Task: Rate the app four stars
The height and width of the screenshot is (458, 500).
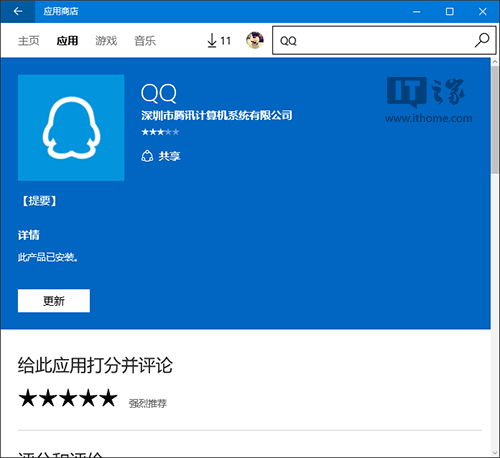Action: (89, 398)
